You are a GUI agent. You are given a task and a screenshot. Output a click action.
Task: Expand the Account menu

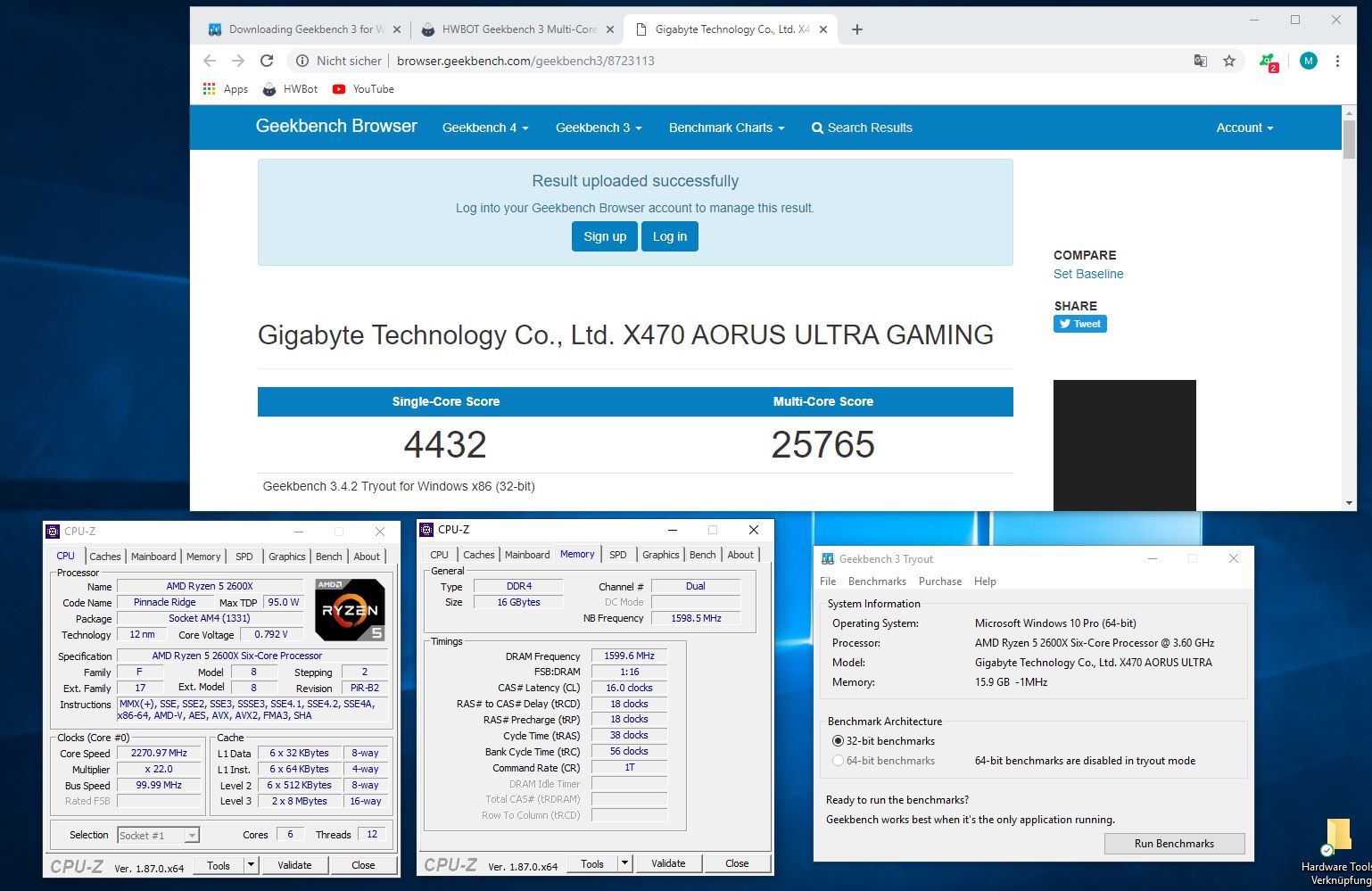click(1244, 128)
